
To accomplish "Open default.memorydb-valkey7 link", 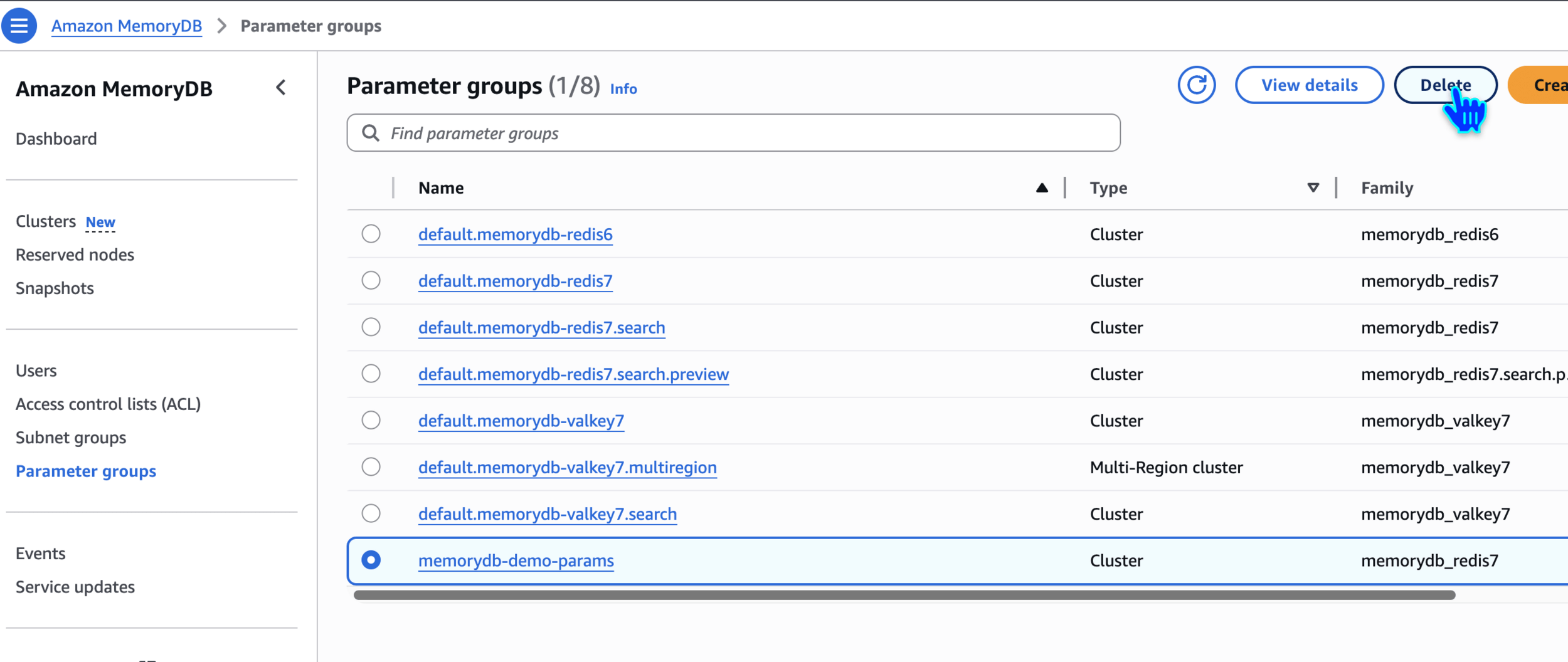I will (x=521, y=421).
